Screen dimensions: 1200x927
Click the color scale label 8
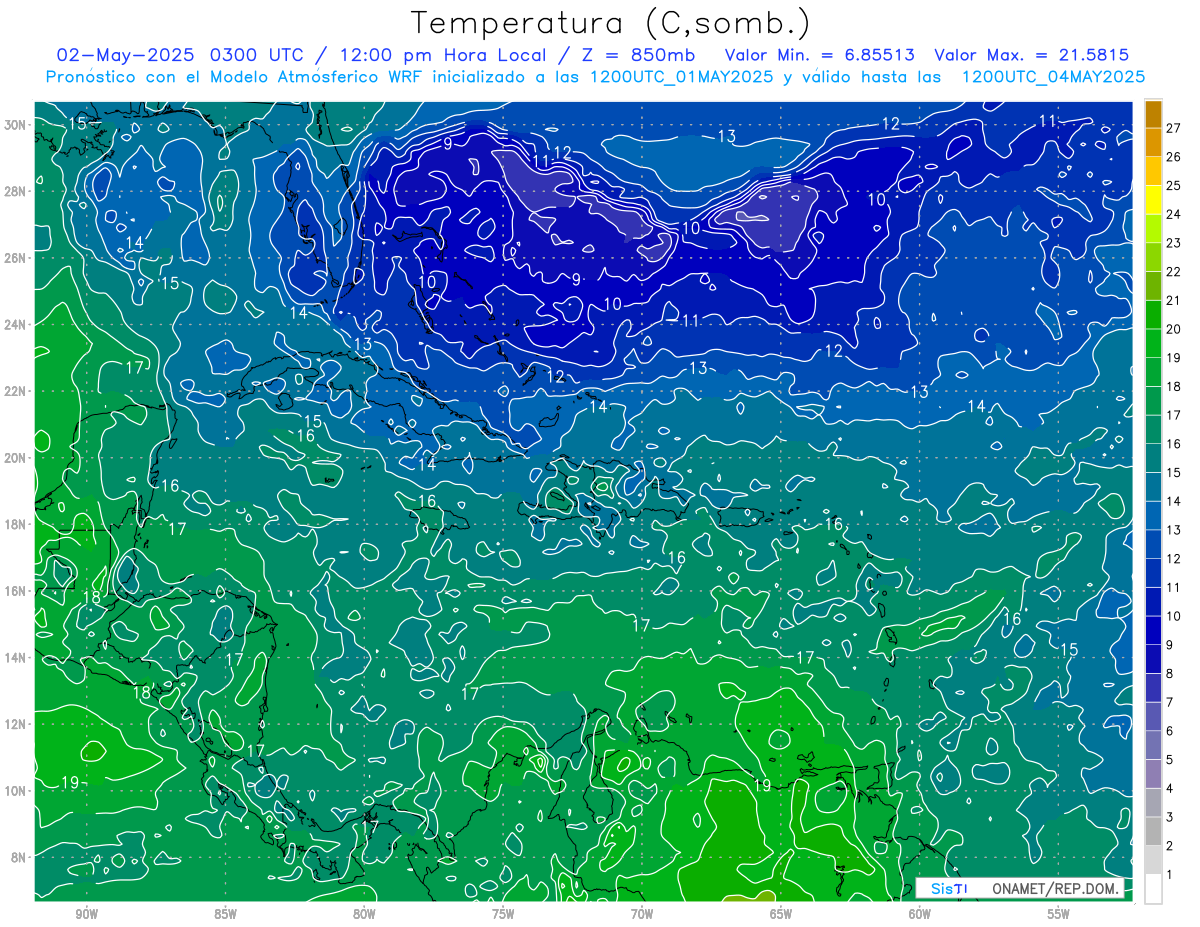(1171, 673)
